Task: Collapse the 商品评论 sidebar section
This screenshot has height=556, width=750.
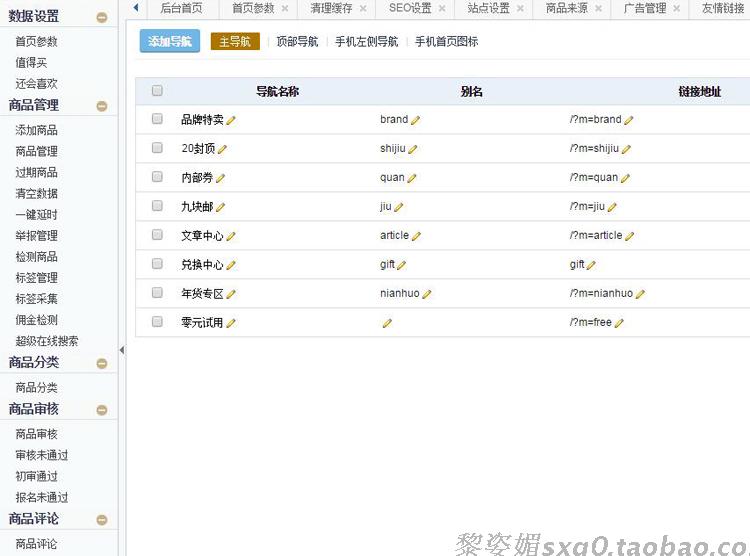Action: click(x=102, y=520)
